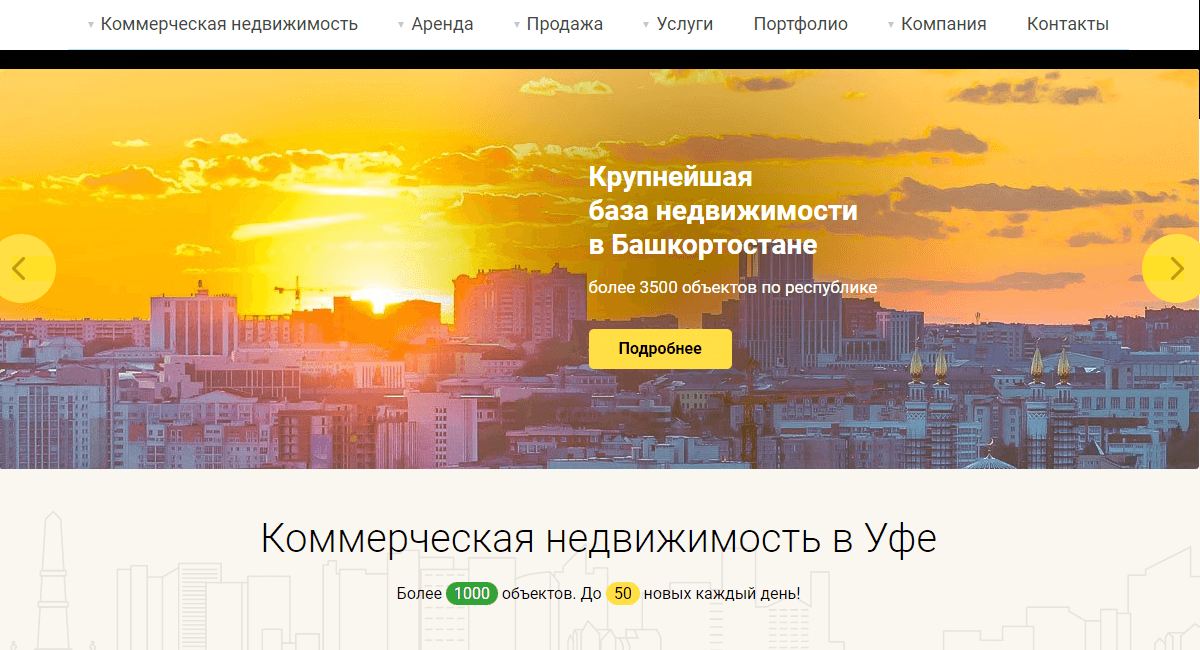1200x650 pixels.
Task: Open the Услуги menu
Action: click(x=685, y=24)
